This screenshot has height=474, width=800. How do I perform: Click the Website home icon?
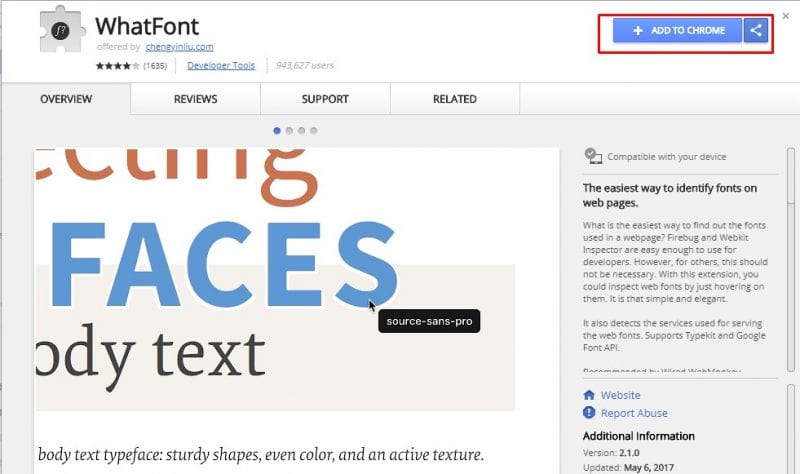point(589,395)
